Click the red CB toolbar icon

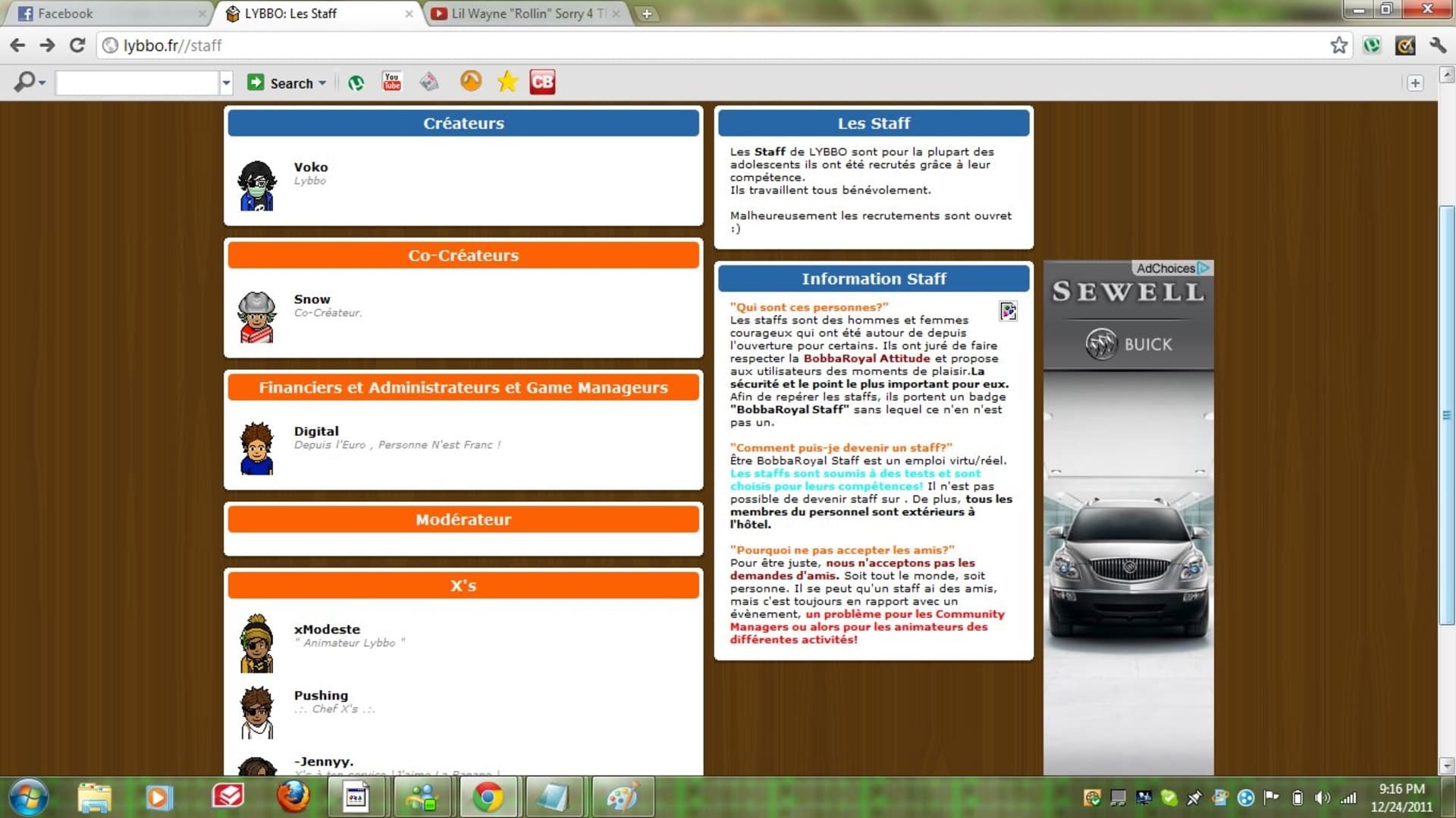click(542, 82)
